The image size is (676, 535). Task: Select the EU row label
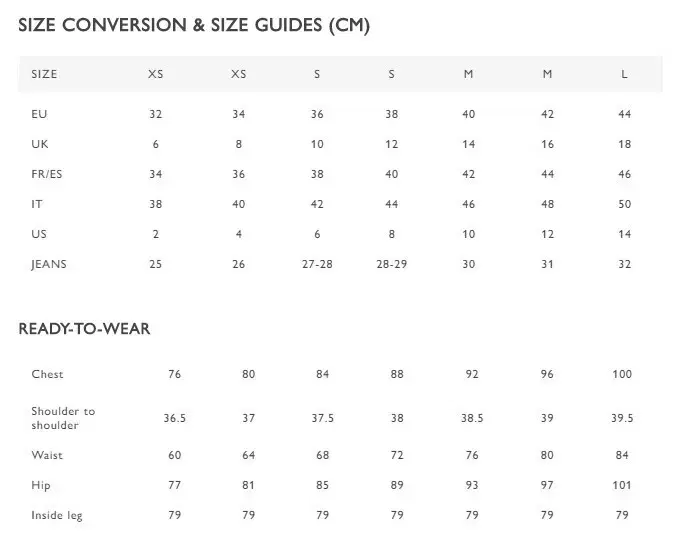tap(40, 115)
